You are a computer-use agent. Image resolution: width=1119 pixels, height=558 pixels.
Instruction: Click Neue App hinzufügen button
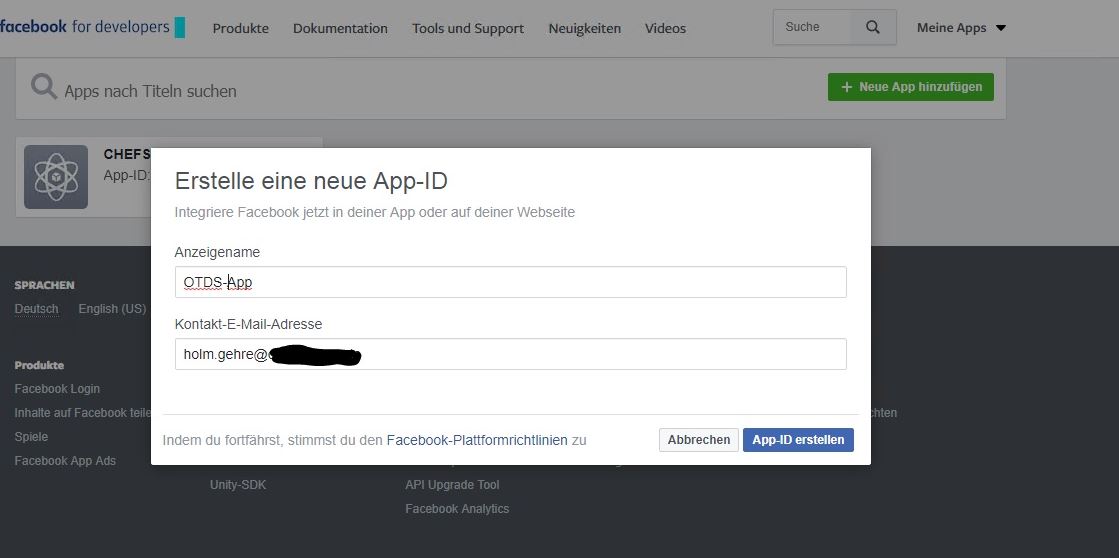pyautogui.click(x=911, y=87)
